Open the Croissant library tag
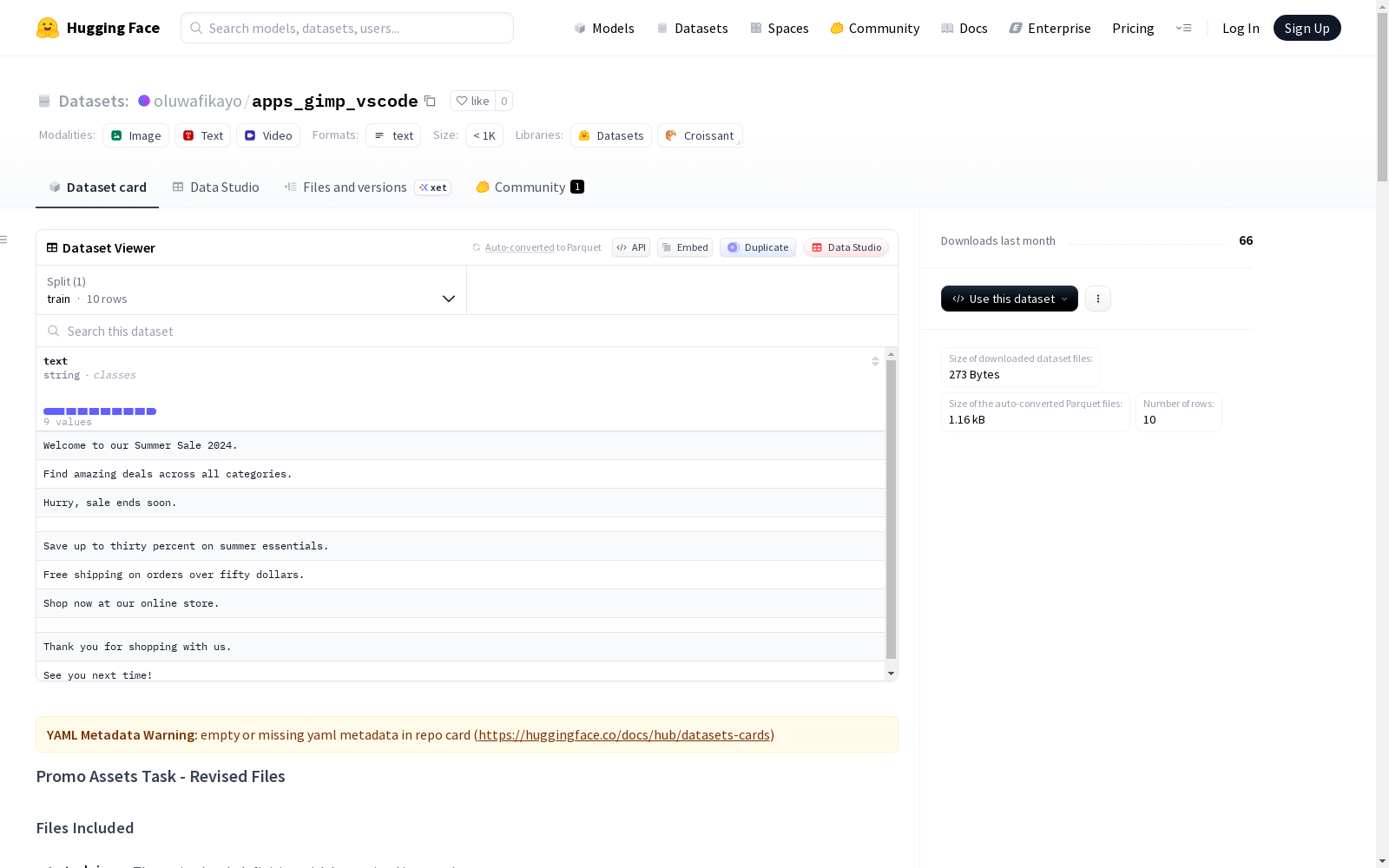This screenshot has width=1389, height=868. (700, 135)
